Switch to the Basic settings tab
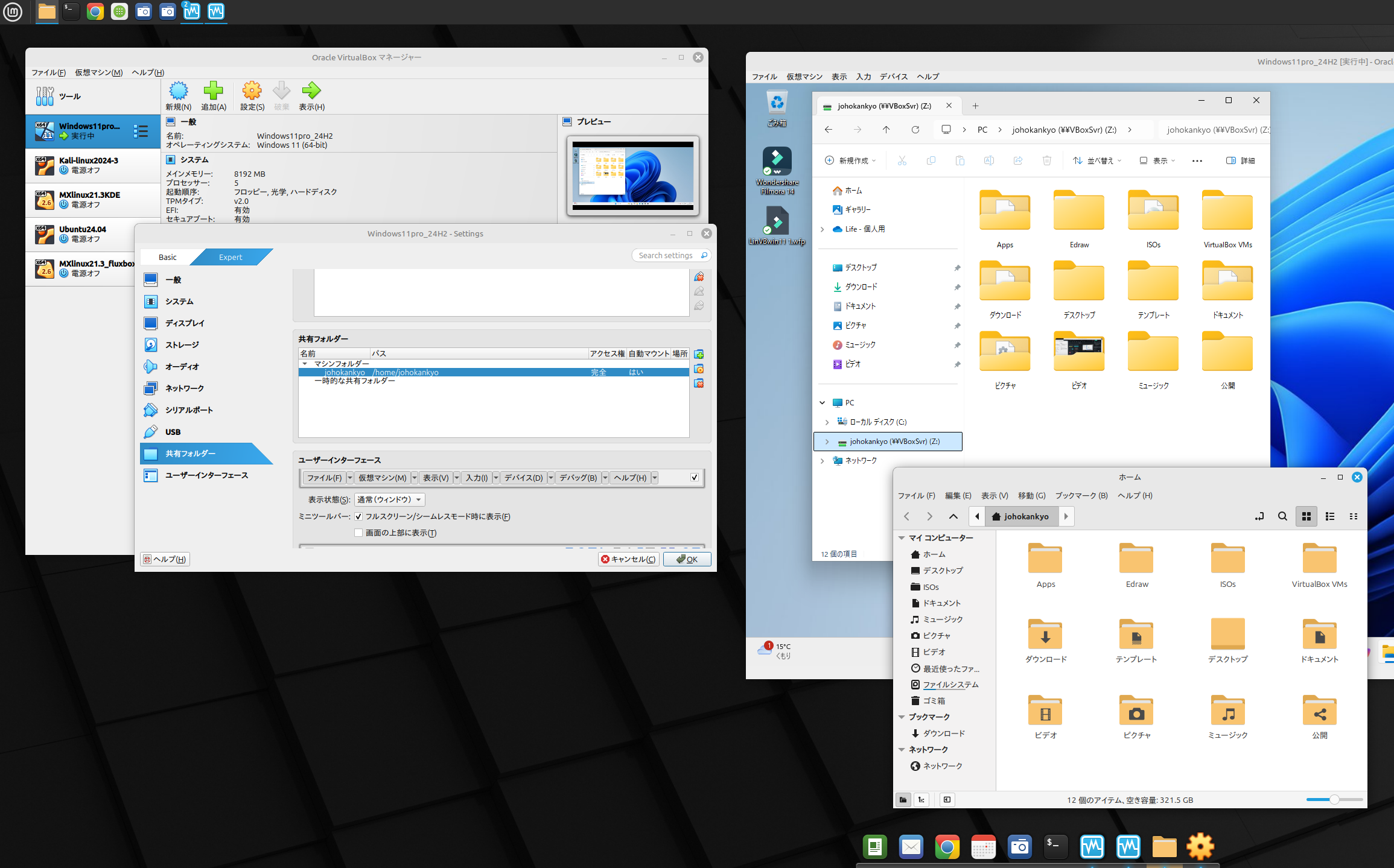1394x868 pixels. tap(167, 257)
